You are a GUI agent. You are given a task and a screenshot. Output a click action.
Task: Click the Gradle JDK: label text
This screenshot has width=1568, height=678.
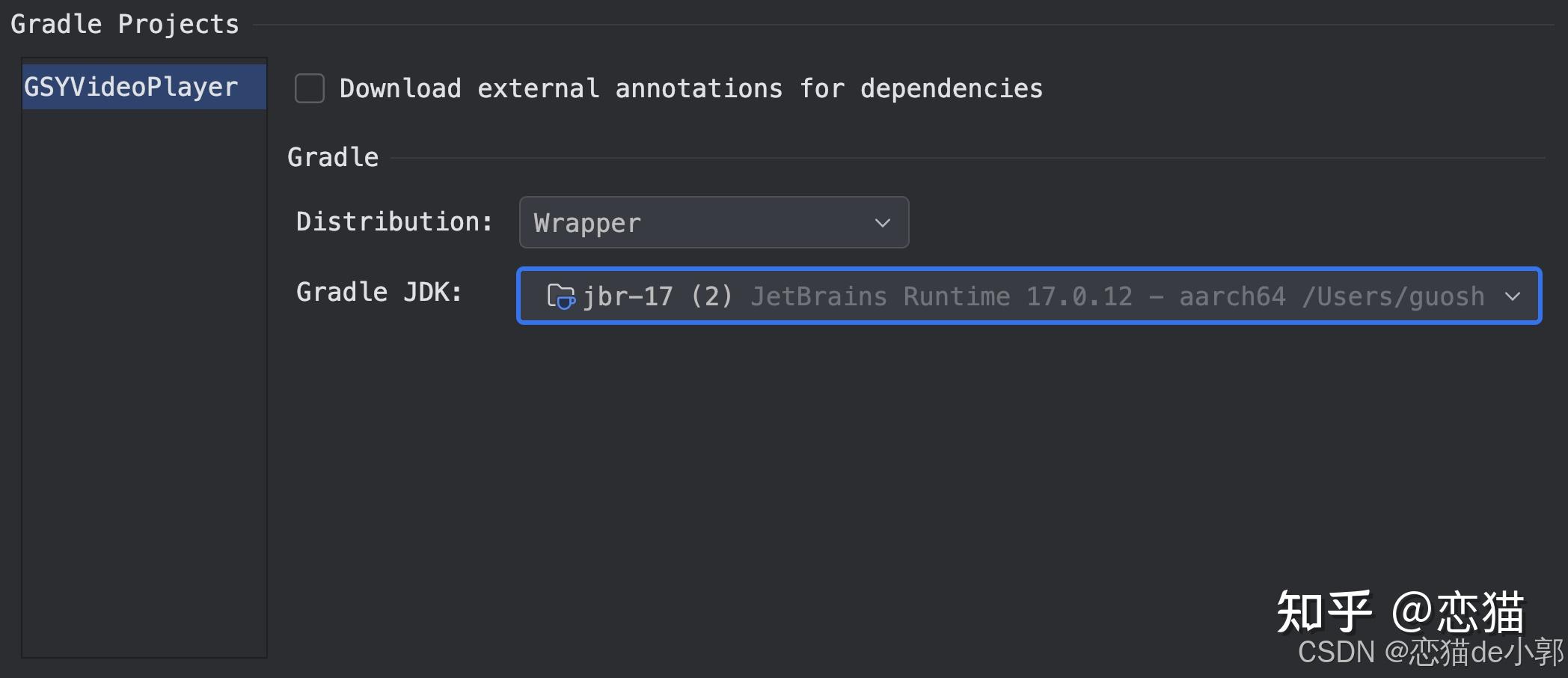(x=379, y=291)
